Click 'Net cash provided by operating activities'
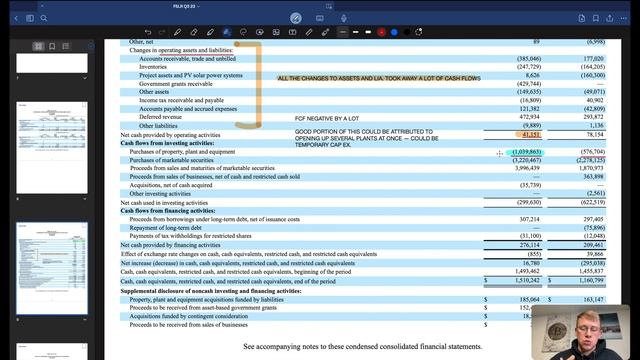 pos(170,135)
